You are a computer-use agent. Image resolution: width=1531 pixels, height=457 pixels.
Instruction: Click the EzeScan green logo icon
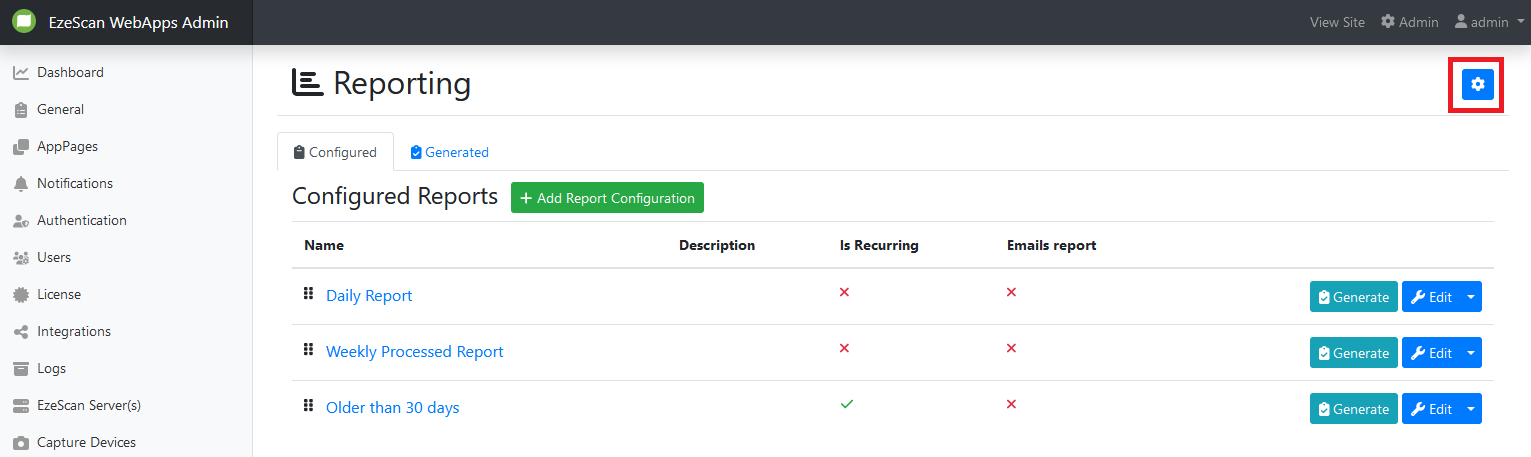tap(24, 22)
